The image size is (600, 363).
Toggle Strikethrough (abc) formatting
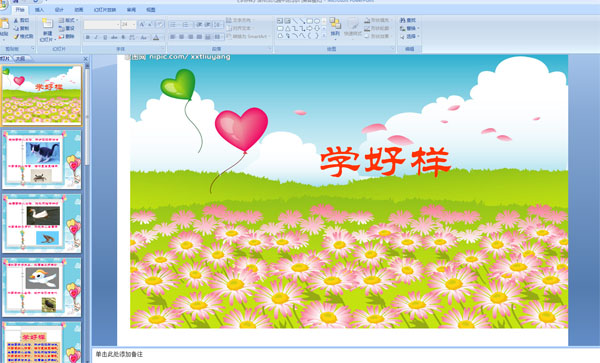click(114, 37)
